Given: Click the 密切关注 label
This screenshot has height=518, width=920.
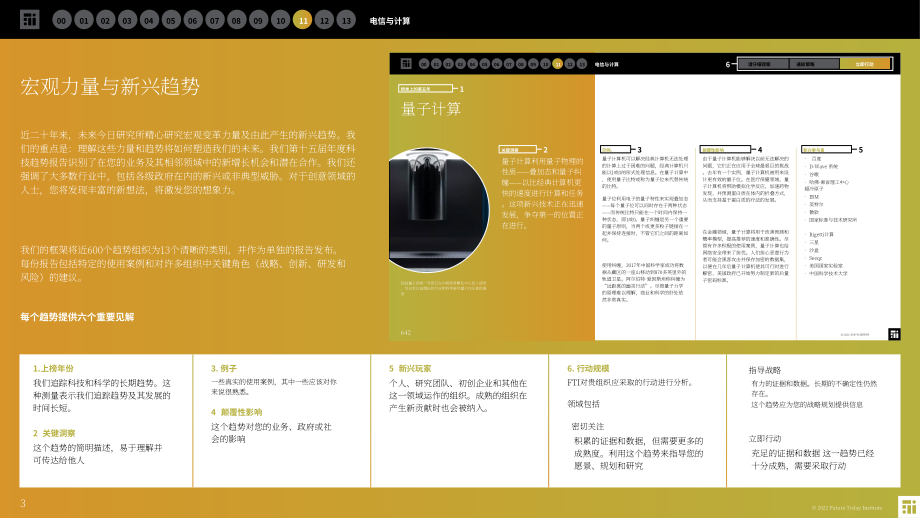Looking at the screenshot, I should pos(587,426).
